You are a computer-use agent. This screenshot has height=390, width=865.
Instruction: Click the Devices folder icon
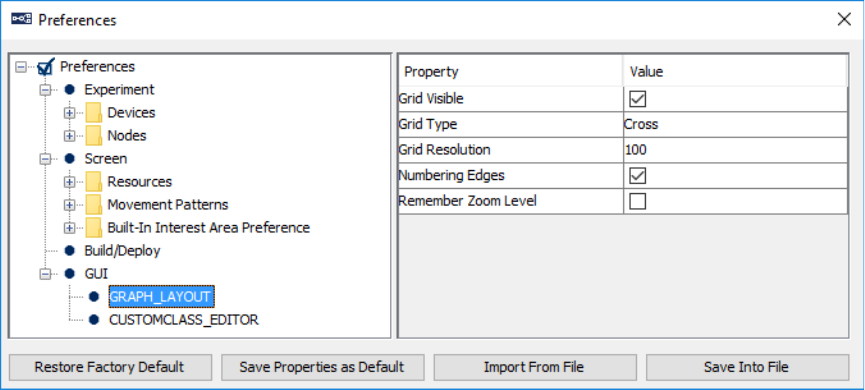click(94, 113)
